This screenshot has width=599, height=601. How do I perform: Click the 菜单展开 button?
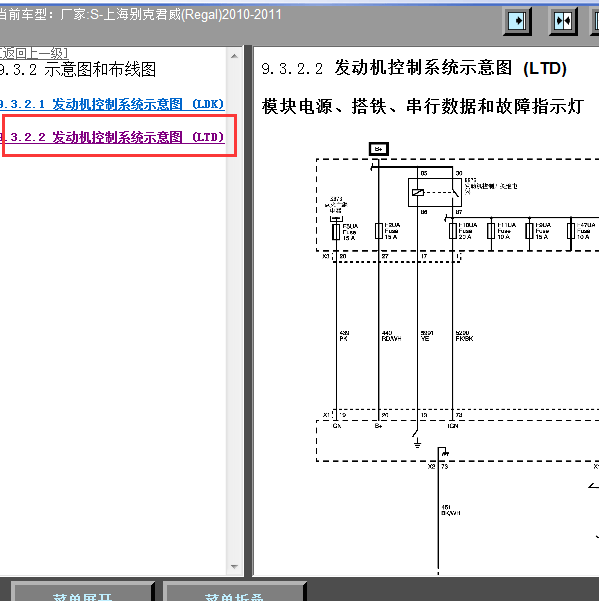tap(82, 592)
